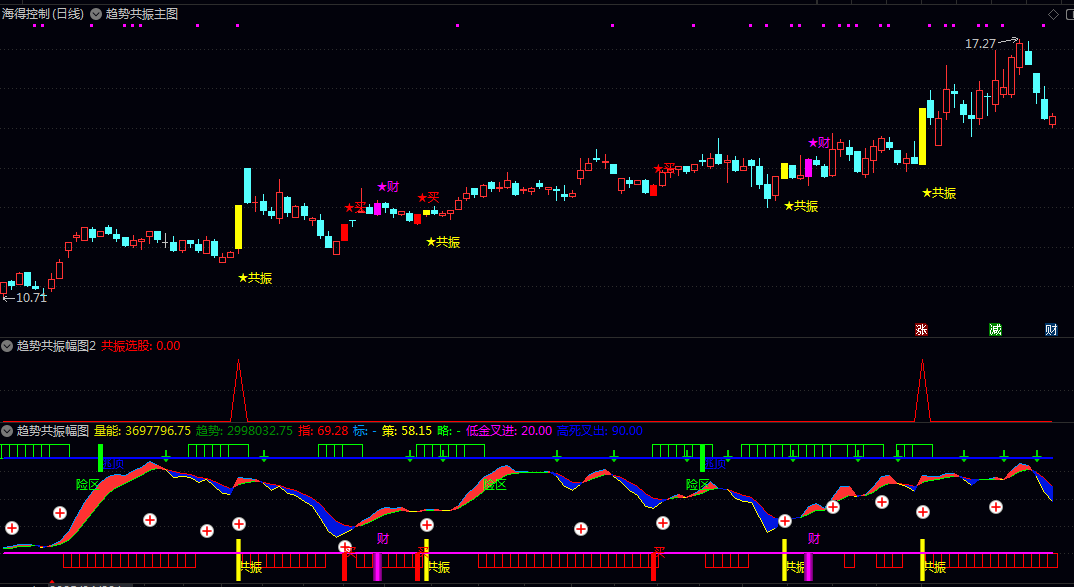Click the diamond icon at top right

(1053, 14)
